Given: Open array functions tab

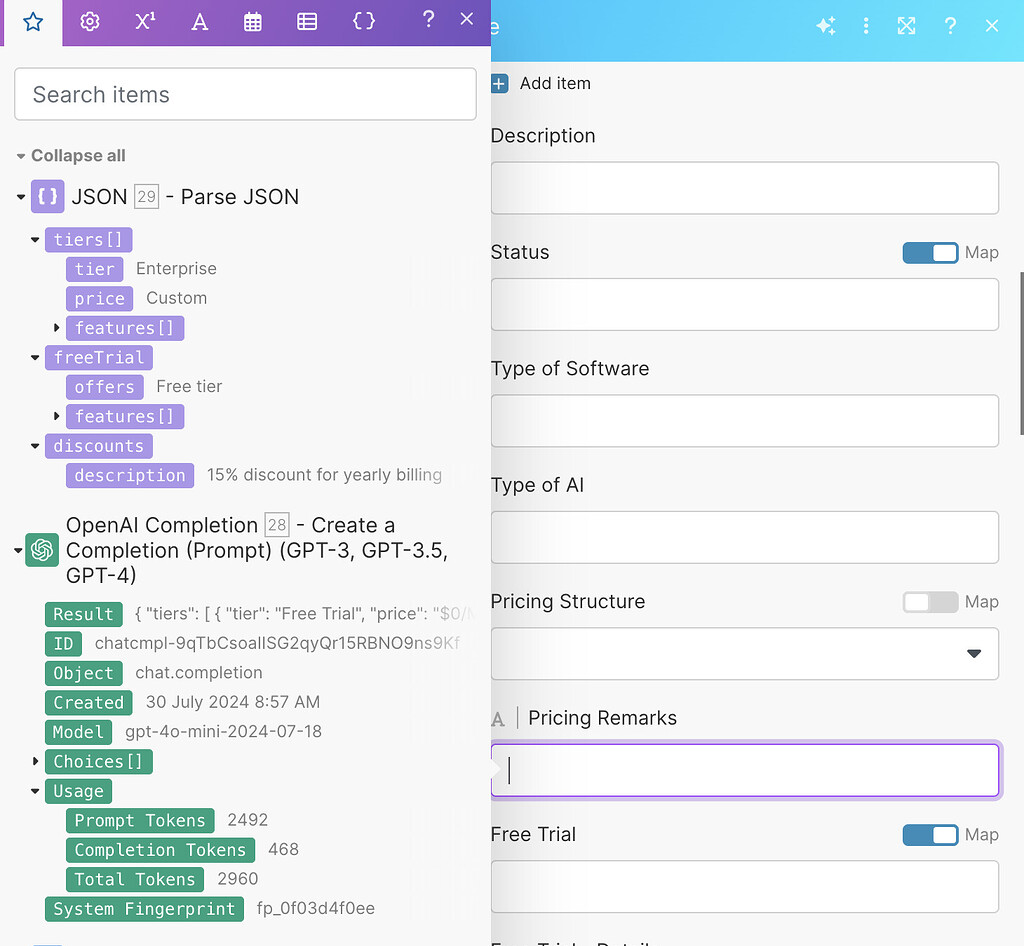Looking at the screenshot, I should [x=308, y=22].
